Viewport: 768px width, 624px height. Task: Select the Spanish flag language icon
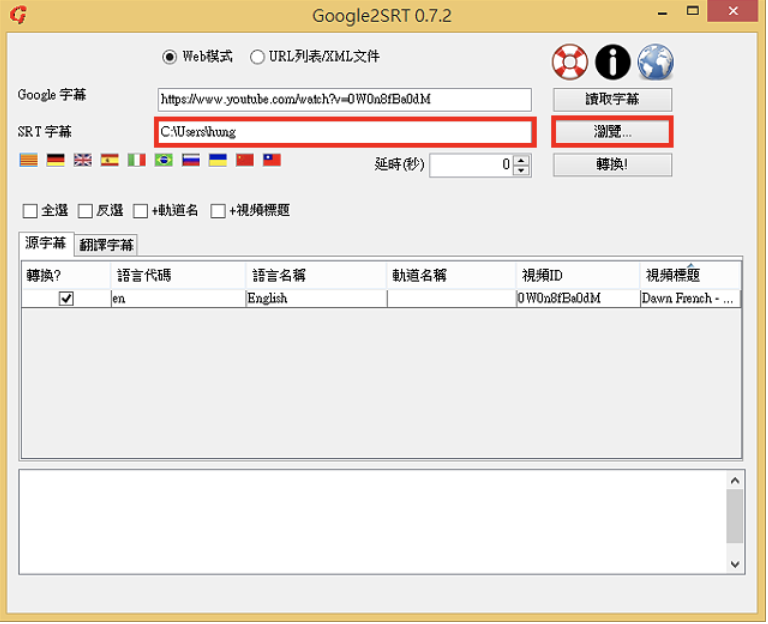point(109,160)
